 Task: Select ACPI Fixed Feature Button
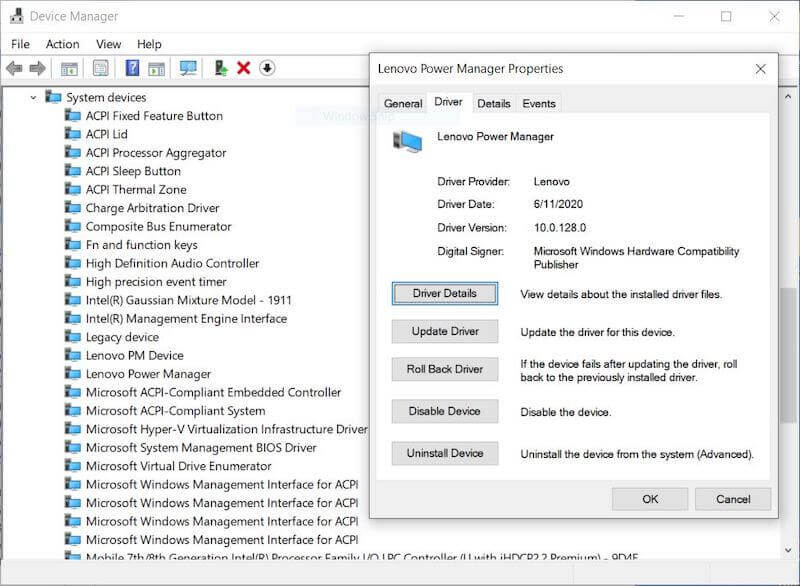[x=154, y=116]
